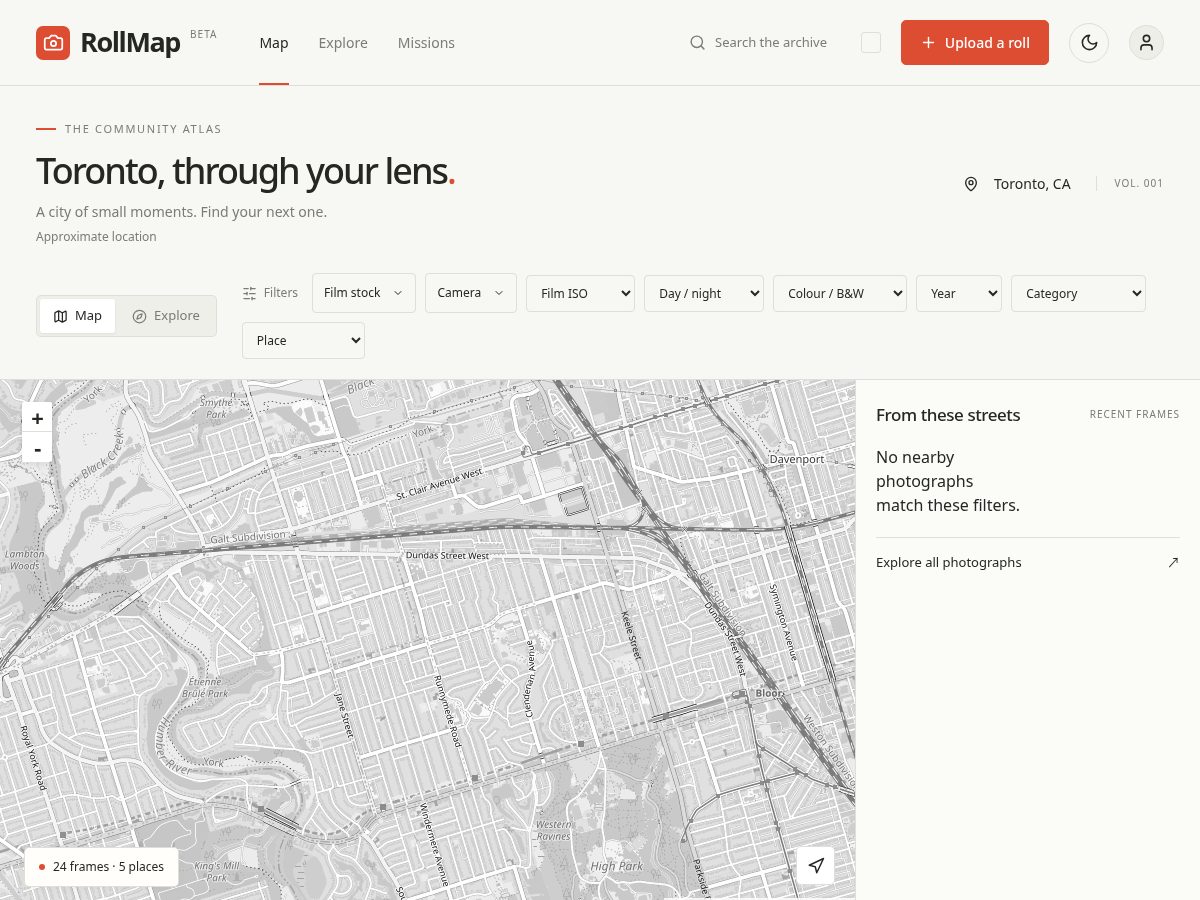The height and width of the screenshot is (900, 1200).
Task: Click the Lambton Woods map label
Action: pyautogui.click(x=24, y=559)
